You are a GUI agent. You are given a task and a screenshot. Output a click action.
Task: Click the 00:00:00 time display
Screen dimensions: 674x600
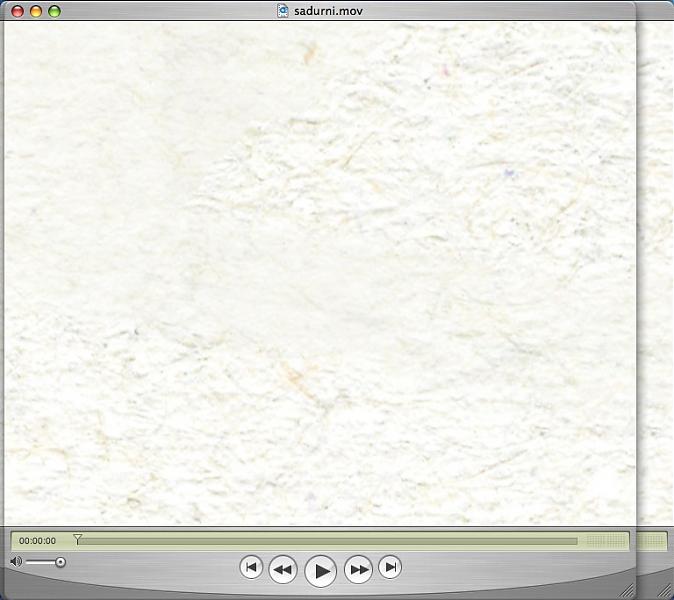pos(37,541)
